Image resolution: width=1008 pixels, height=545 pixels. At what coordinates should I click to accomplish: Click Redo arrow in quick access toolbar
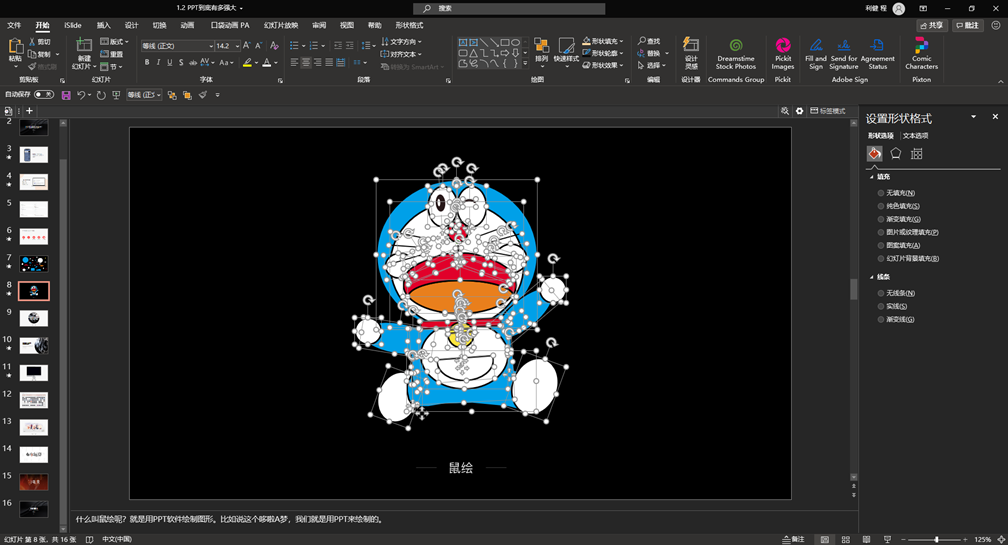point(101,95)
